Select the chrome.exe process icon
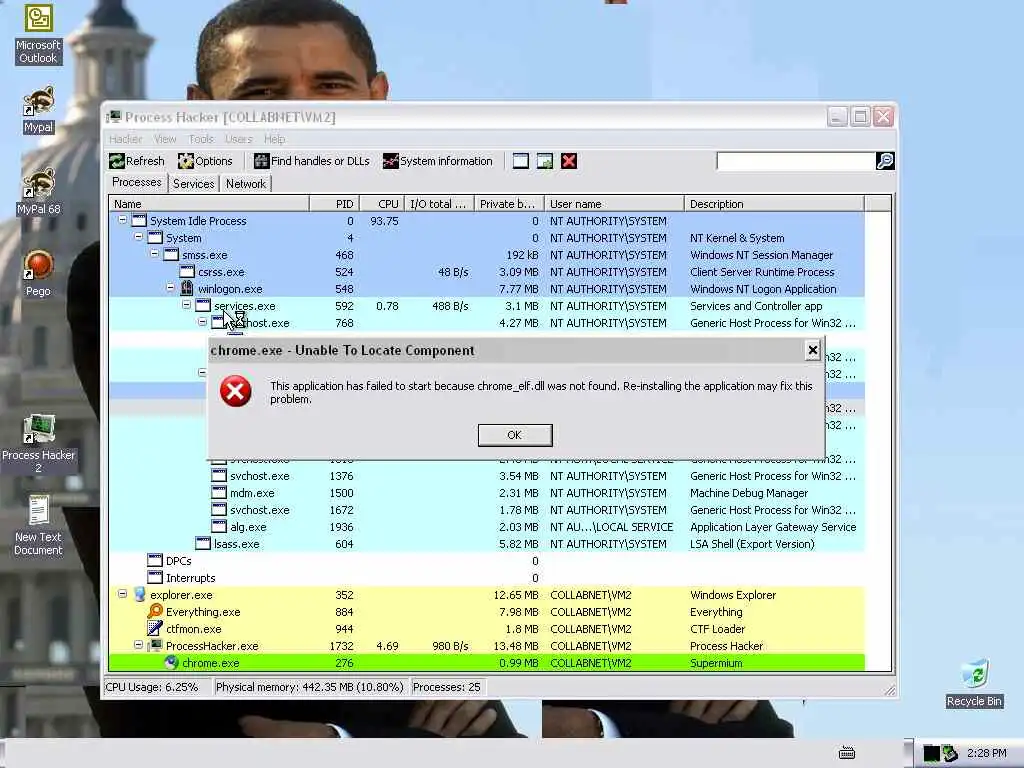Image resolution: width=1024 pixels, height=768 pixels. (171, 663)
